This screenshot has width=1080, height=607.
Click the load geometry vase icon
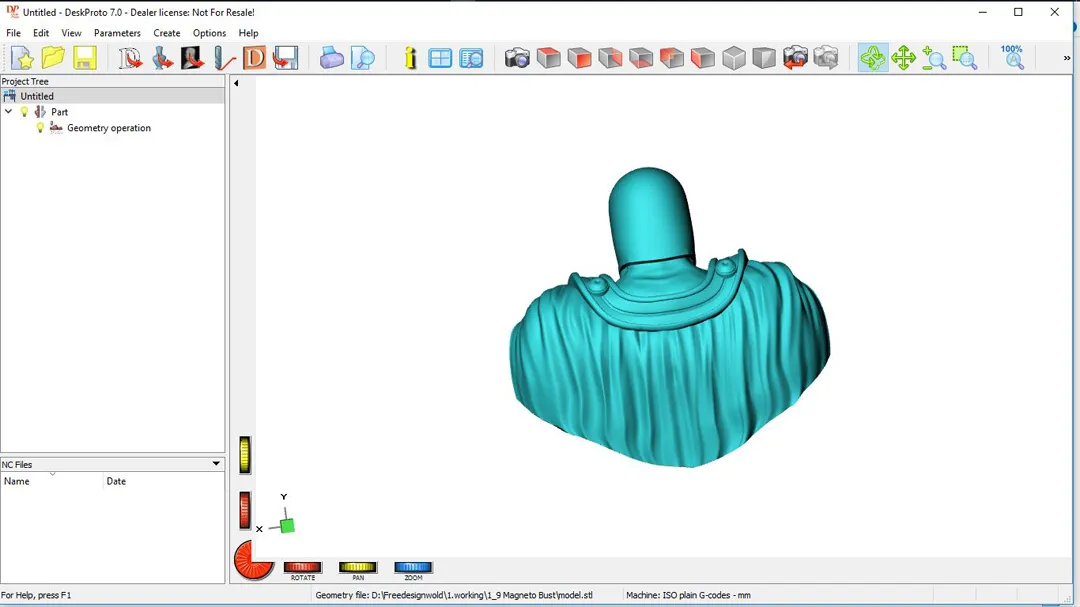pos(162,58)
